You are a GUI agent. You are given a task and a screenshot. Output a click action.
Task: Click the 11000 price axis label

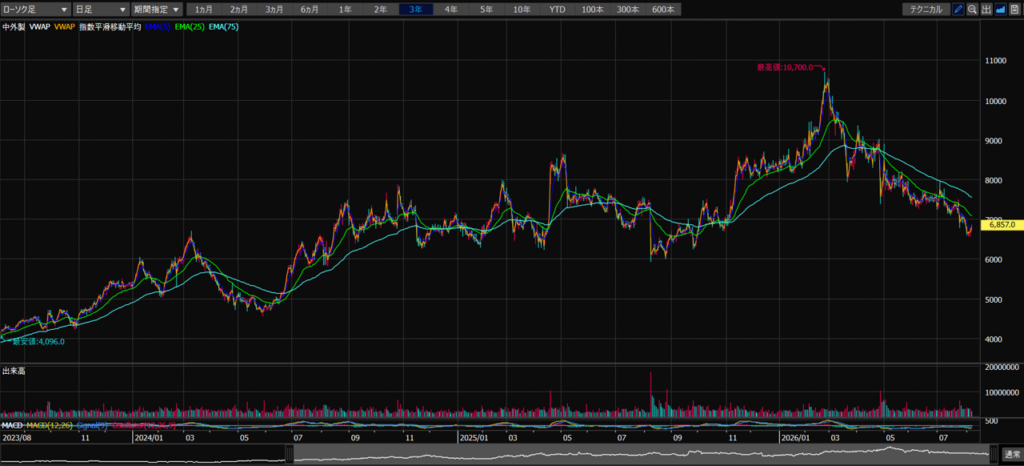(x=997, y=61)
